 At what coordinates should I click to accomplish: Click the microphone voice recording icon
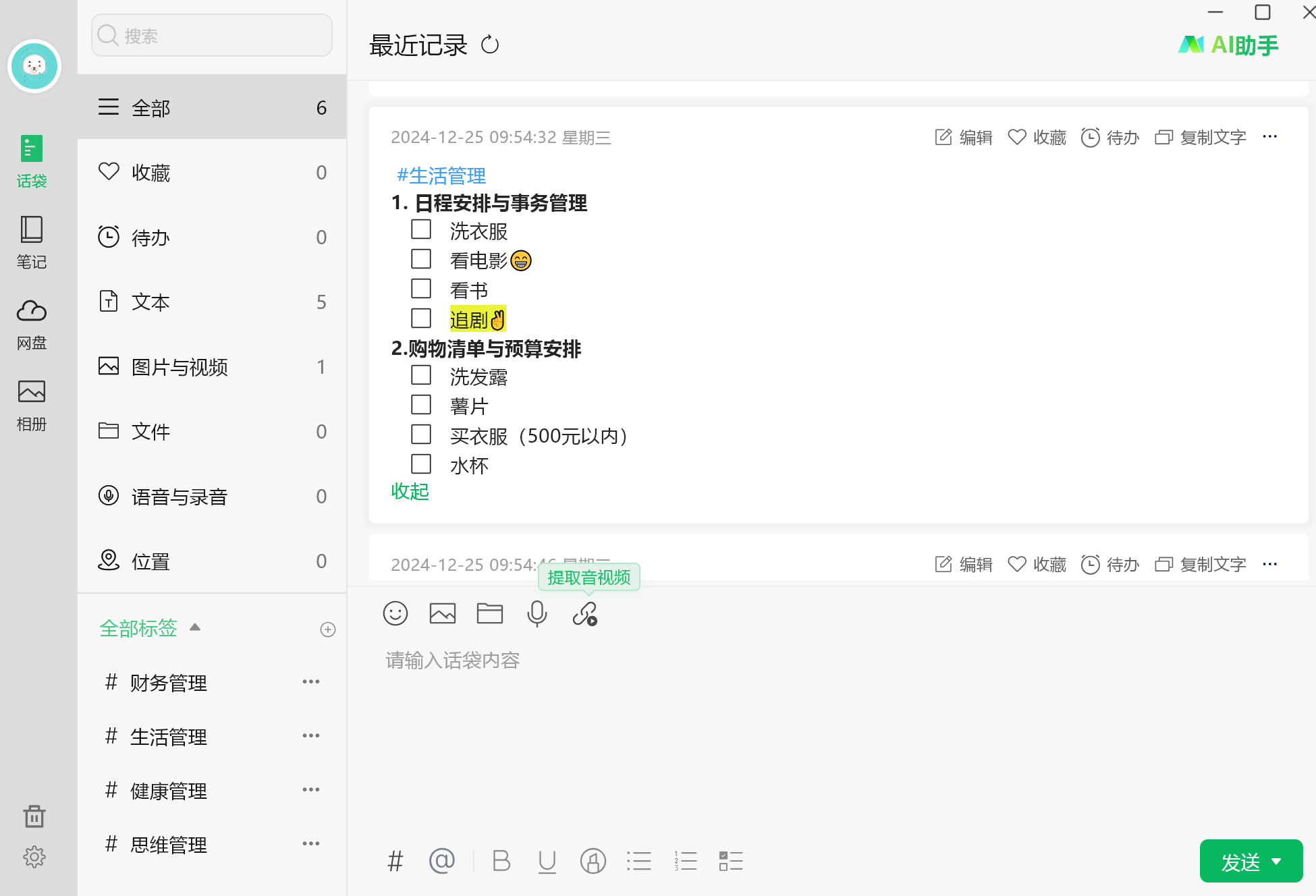(537, 613)
